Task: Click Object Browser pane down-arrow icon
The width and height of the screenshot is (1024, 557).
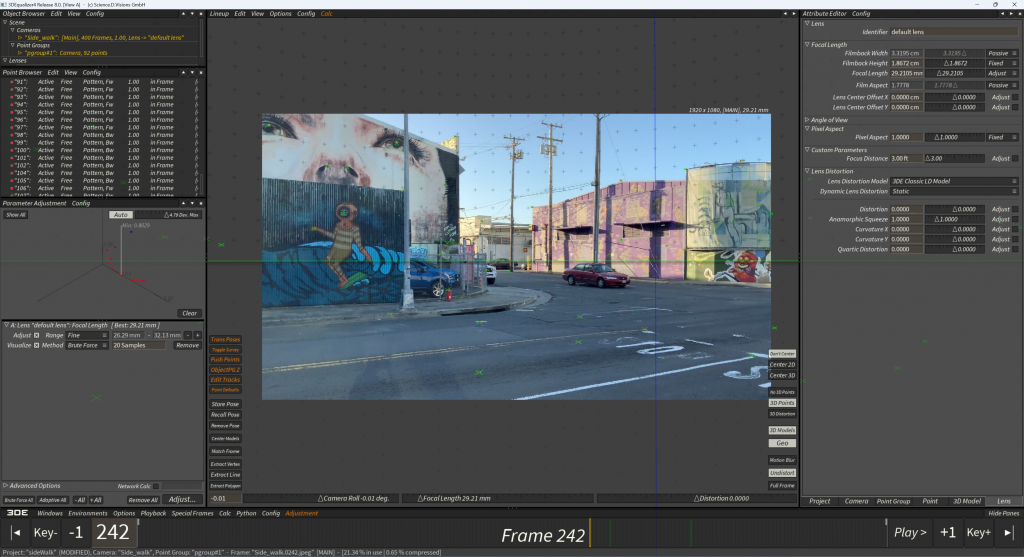Action: [x=192, y=14]
